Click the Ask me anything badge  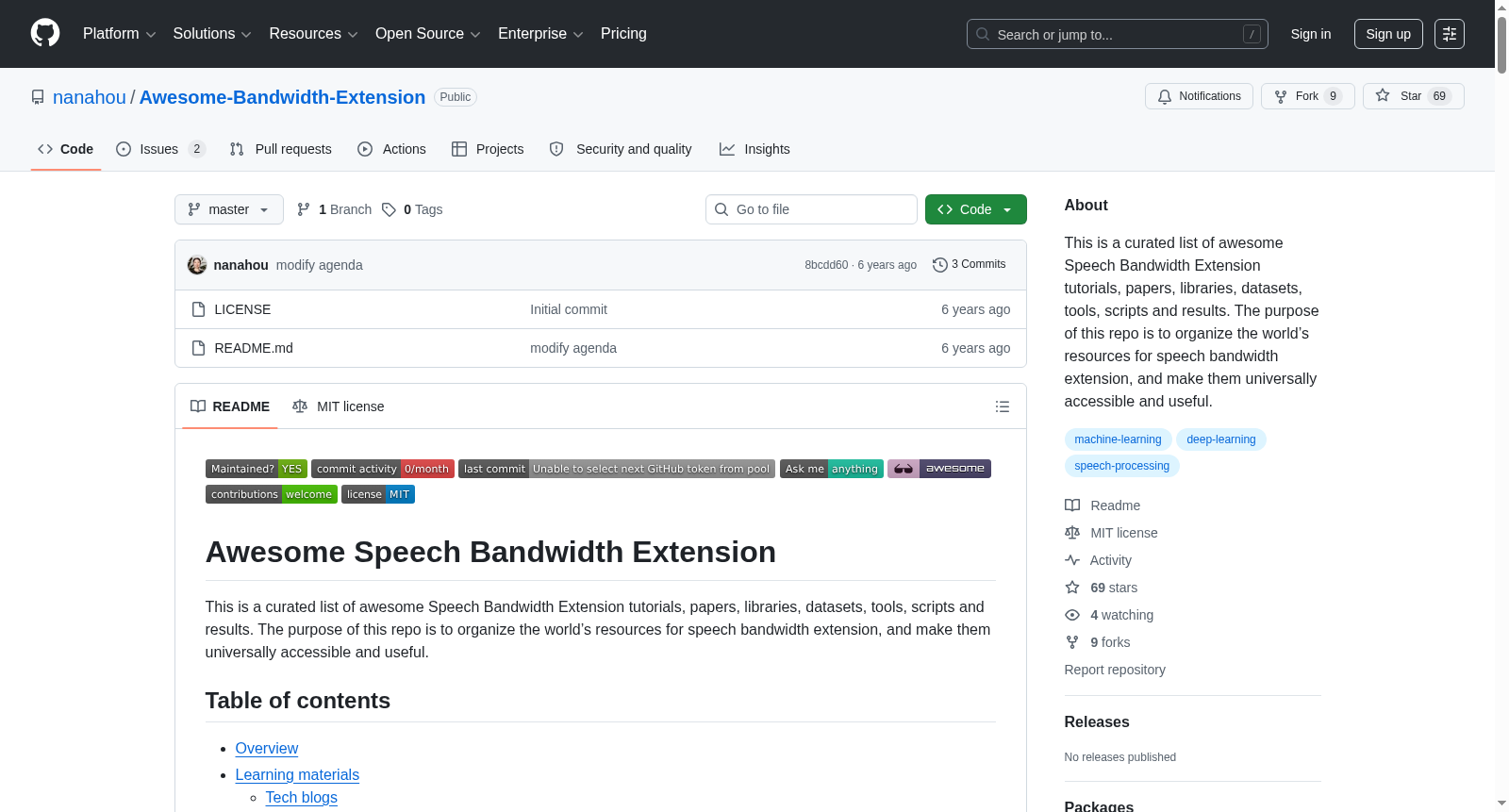coord(832,469)
